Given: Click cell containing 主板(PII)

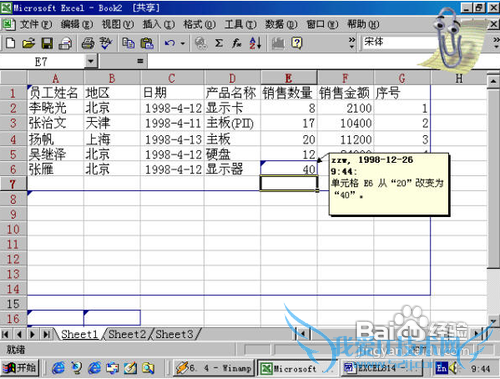Looking at the screenshot, I should [232, 123].
